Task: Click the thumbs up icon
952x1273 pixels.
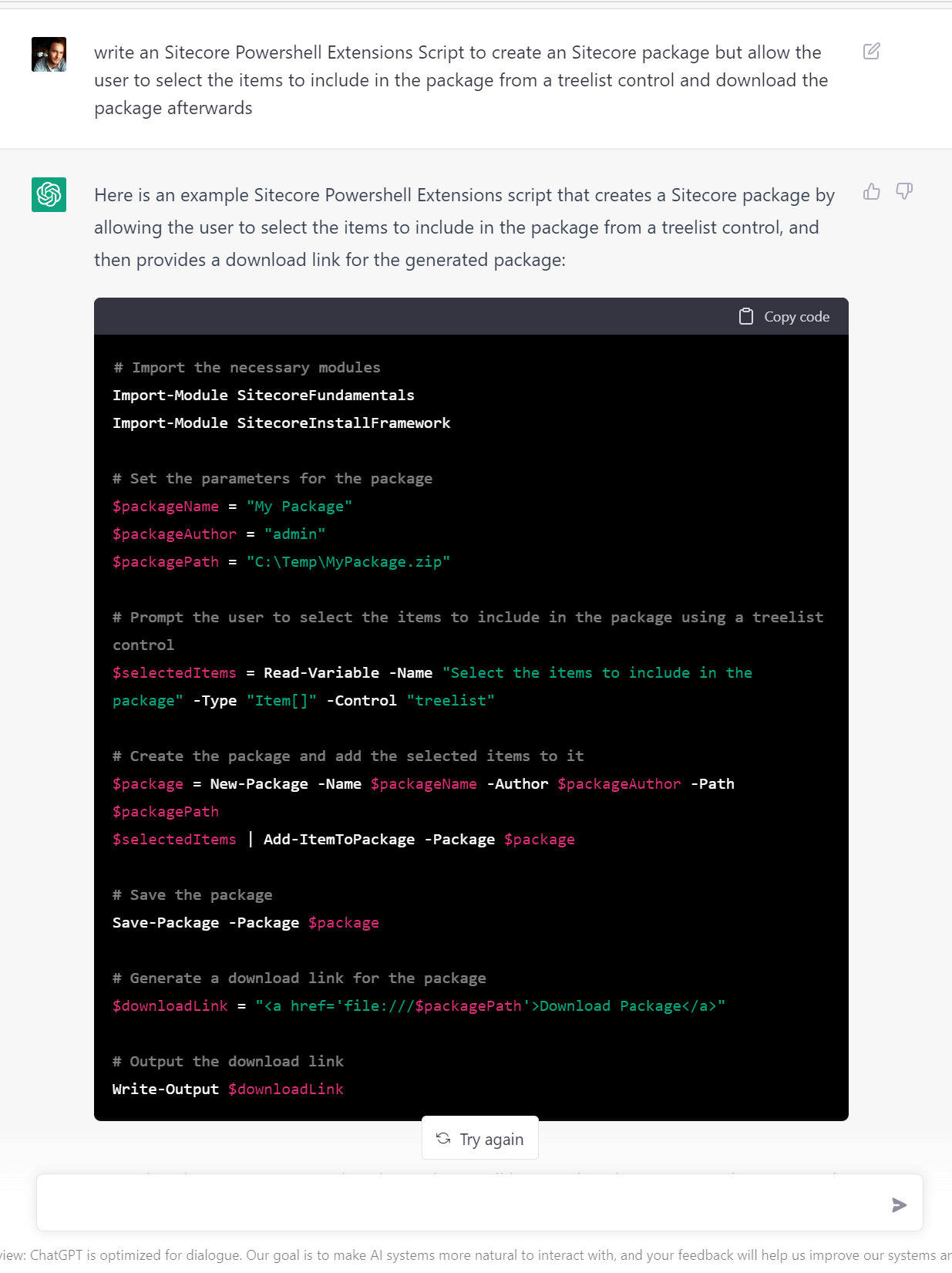Action: pyautogui.click(x=872, y=191)
